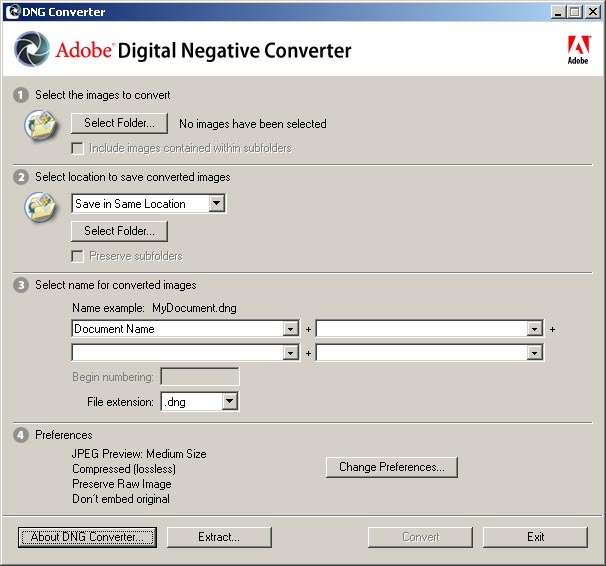Image resolution: width=606 pixels, height=566 pixels.
Task: Click 'Don't embed original' preference text
Action: tap(121, 499)
